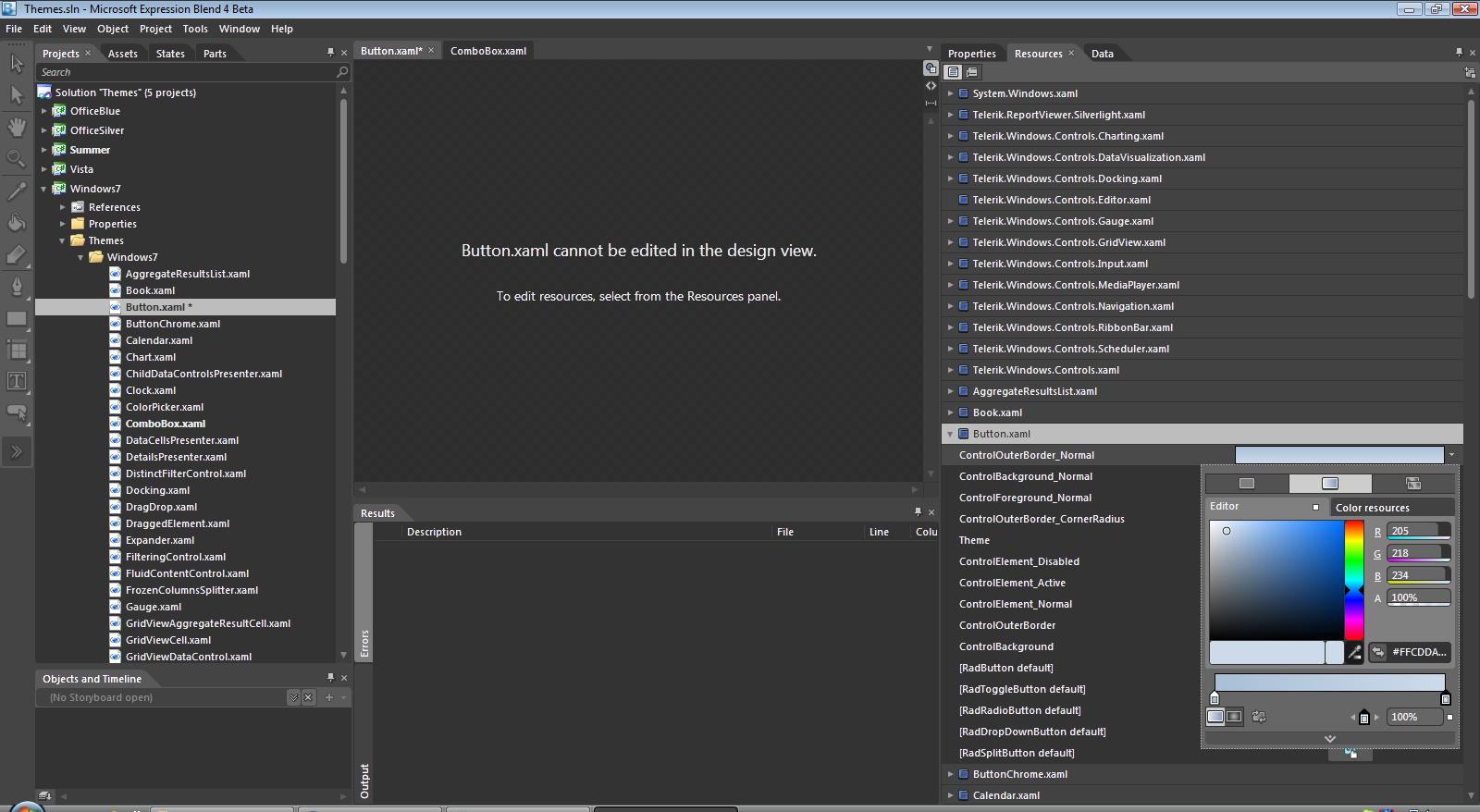
Task: Select the Button control tool
Action: [x=17, y=412]
